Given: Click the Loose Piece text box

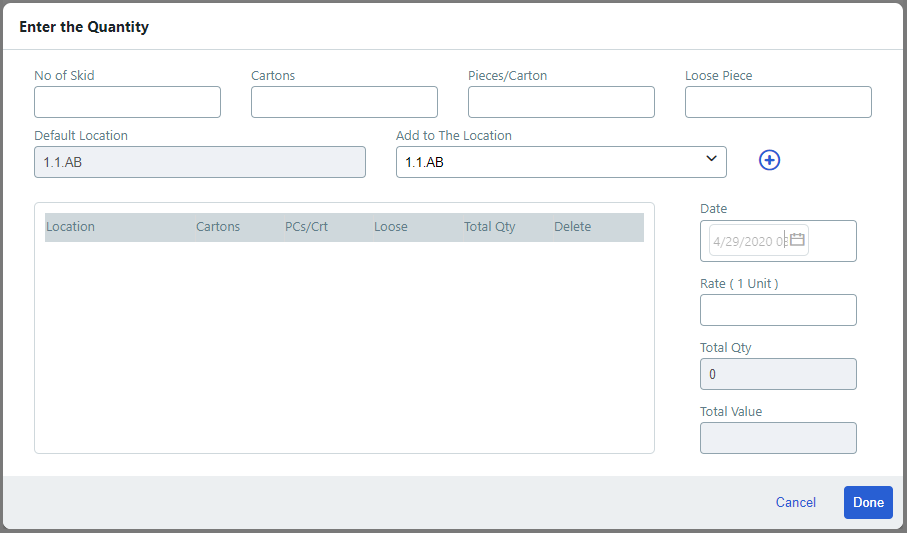Looking at the screenshot, I should click(x=778, y=102).
